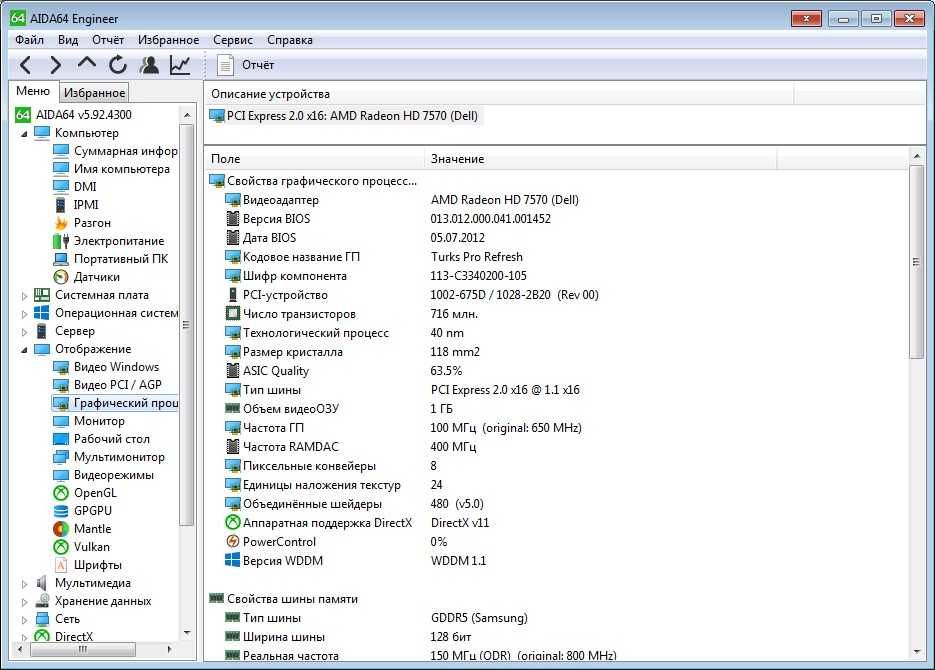Click the Отчёт toolbar button label
The image size is (935, 670).
(258, 65)
